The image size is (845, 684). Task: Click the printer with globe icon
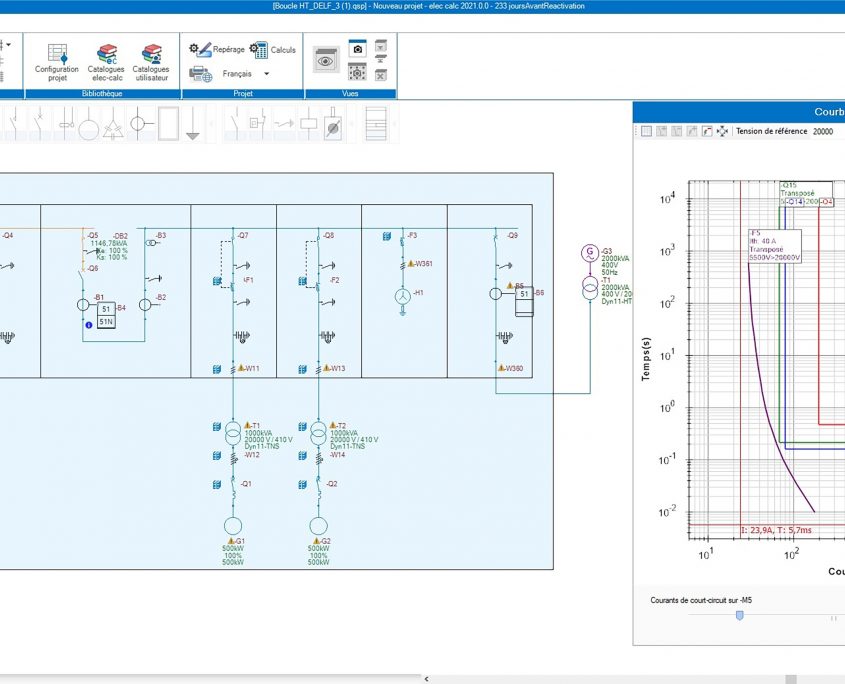pos(200,74)
